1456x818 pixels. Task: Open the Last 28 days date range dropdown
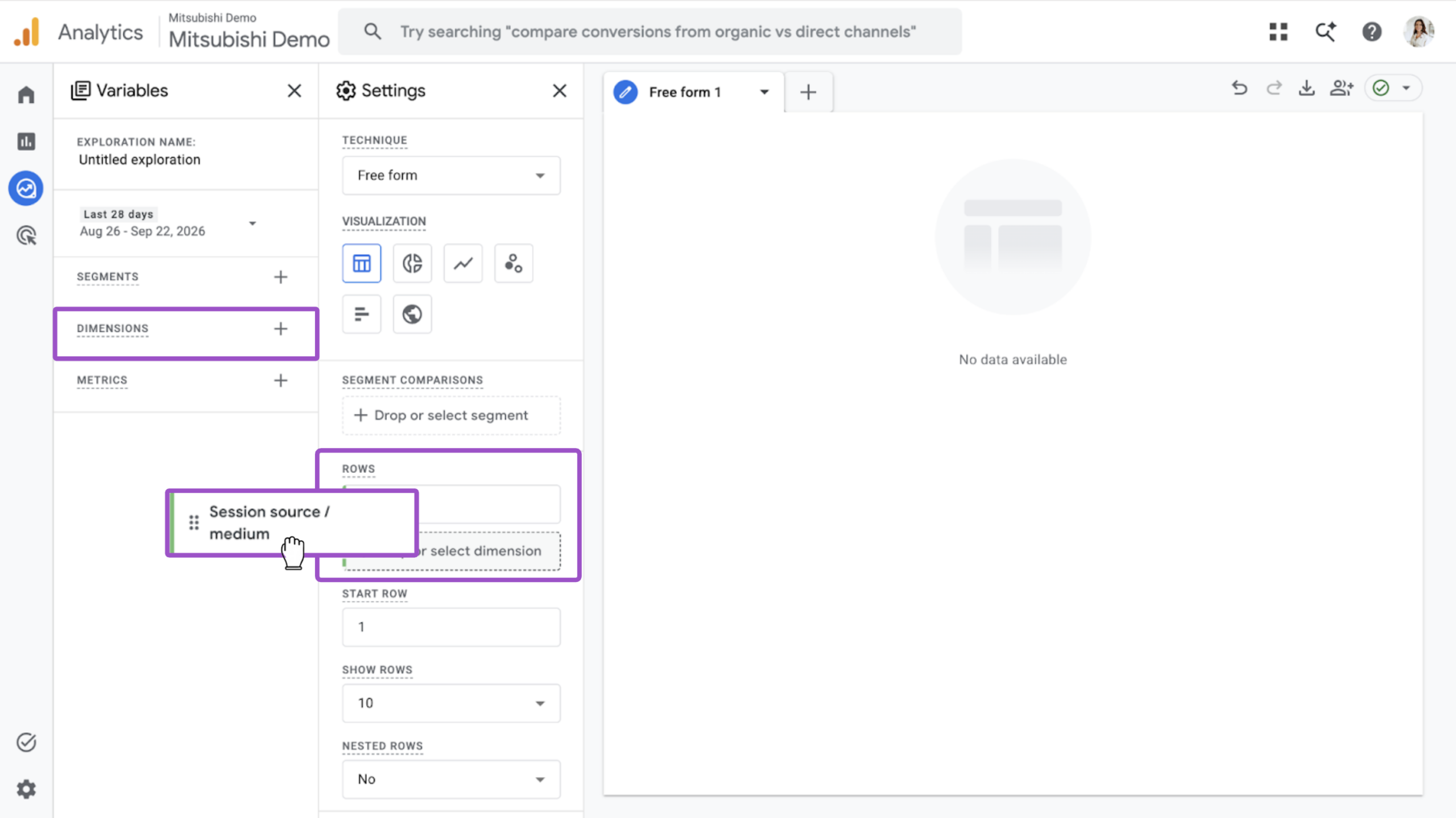click(x=168, y=223)
